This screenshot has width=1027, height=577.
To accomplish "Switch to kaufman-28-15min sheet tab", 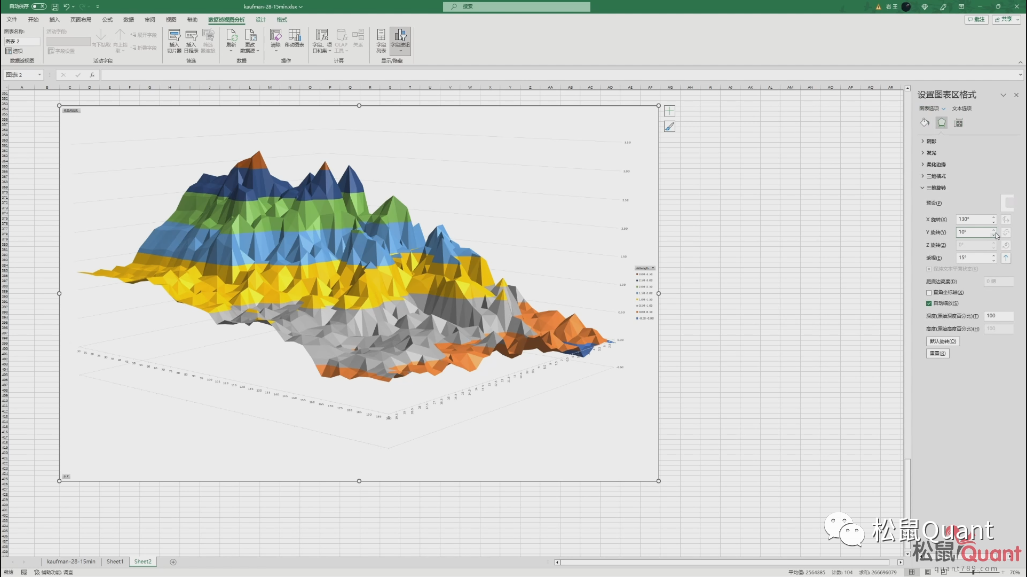I will click(71, 562).
